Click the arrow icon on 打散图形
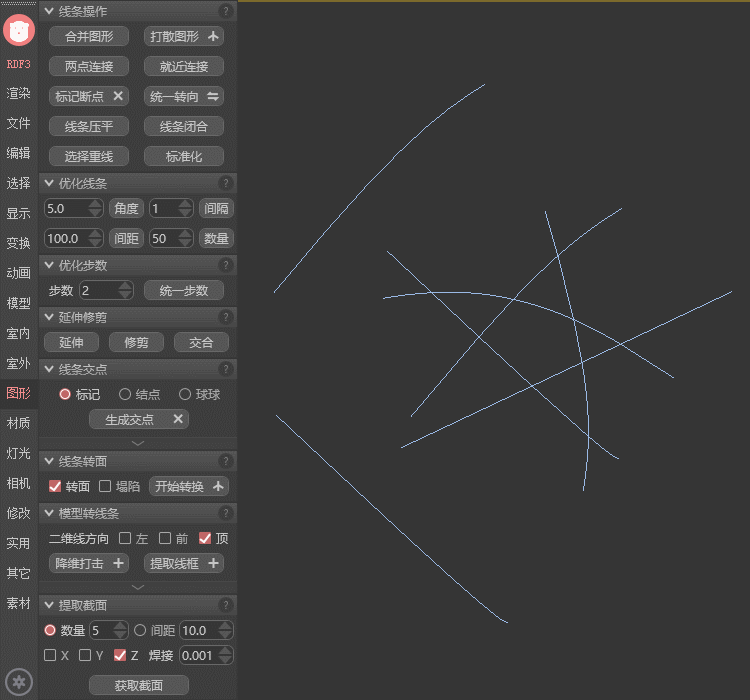750x700 pixels. [213, 36]
